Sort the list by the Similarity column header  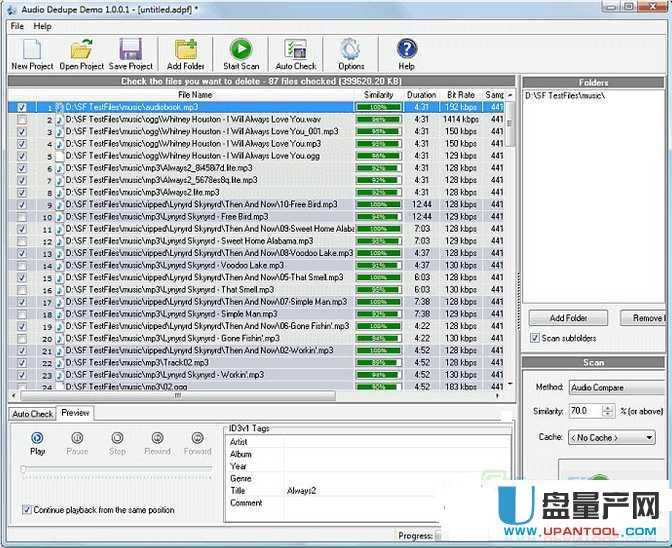pyautogui.click(x=378, y=95)
